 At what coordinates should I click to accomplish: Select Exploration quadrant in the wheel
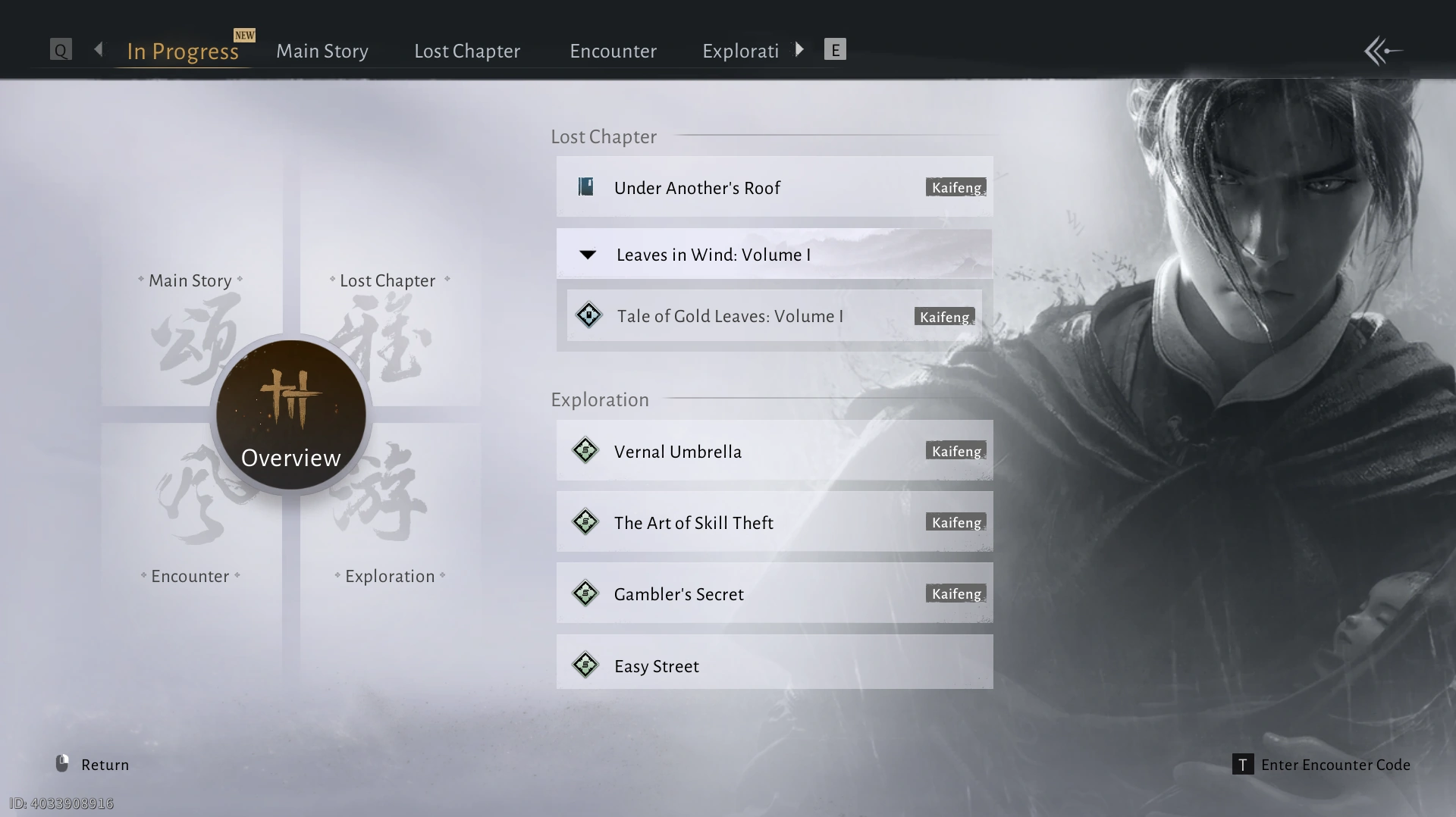(x=391, y=576)
